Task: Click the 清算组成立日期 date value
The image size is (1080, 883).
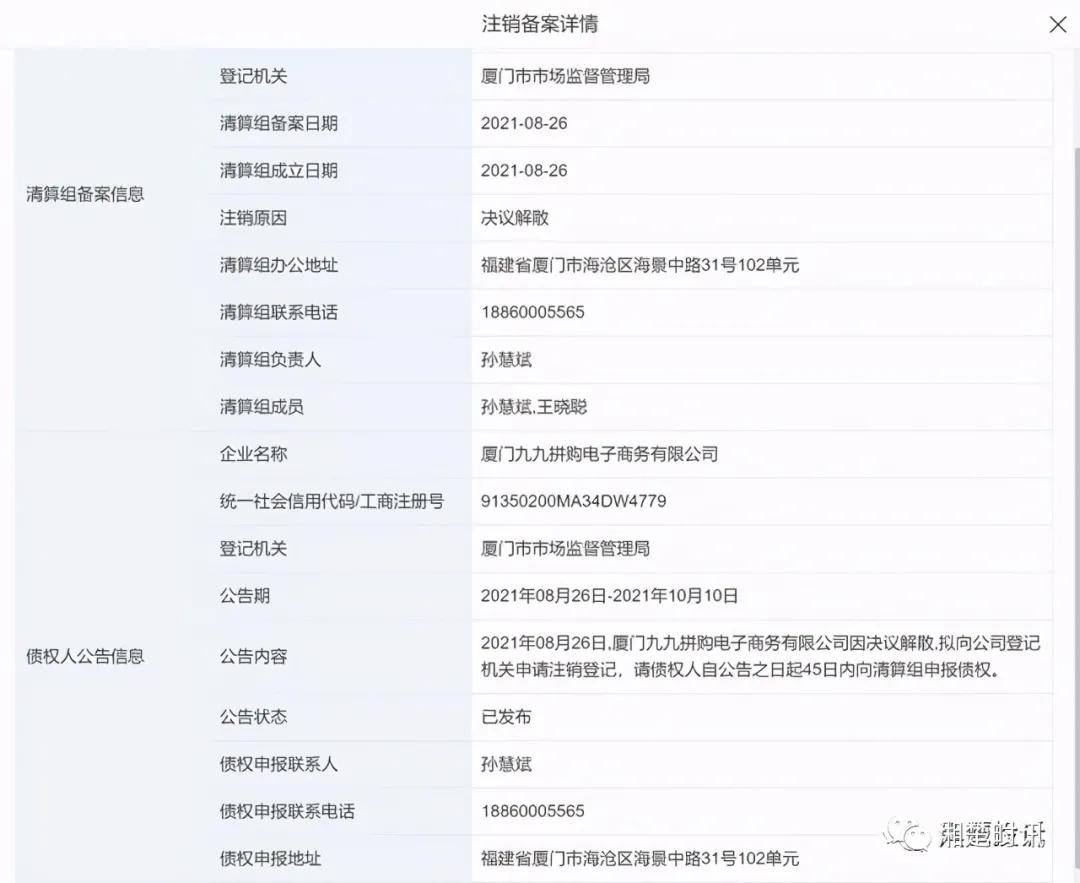Action: coord(524,170)
